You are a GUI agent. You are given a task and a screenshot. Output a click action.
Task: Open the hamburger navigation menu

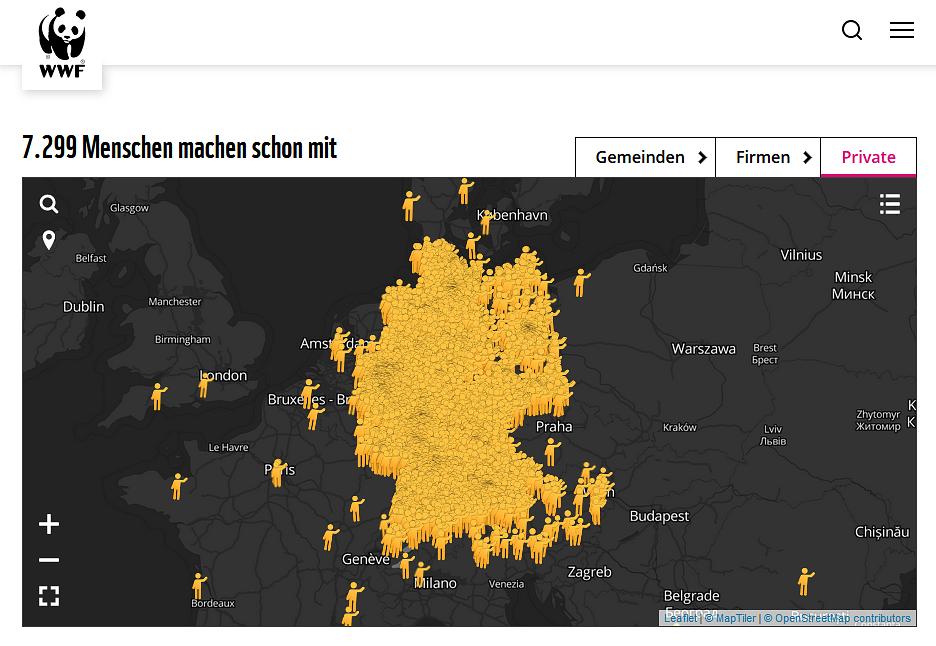coord(901,30)
